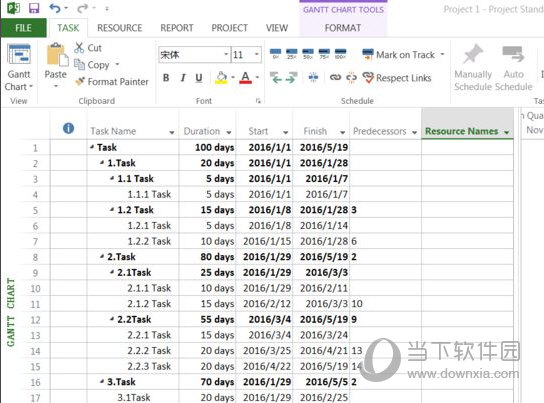Open Predecessors column filter dropdown

(414, 132)
